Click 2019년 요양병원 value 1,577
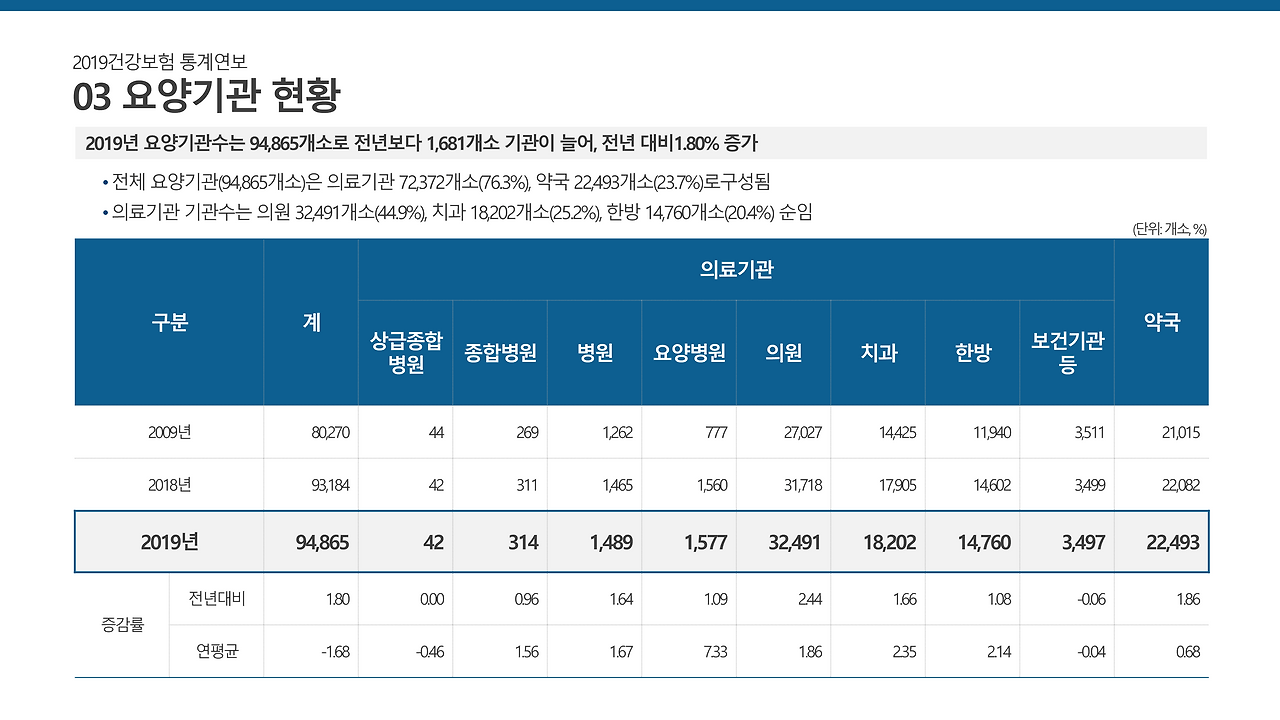 pos(704,542)
